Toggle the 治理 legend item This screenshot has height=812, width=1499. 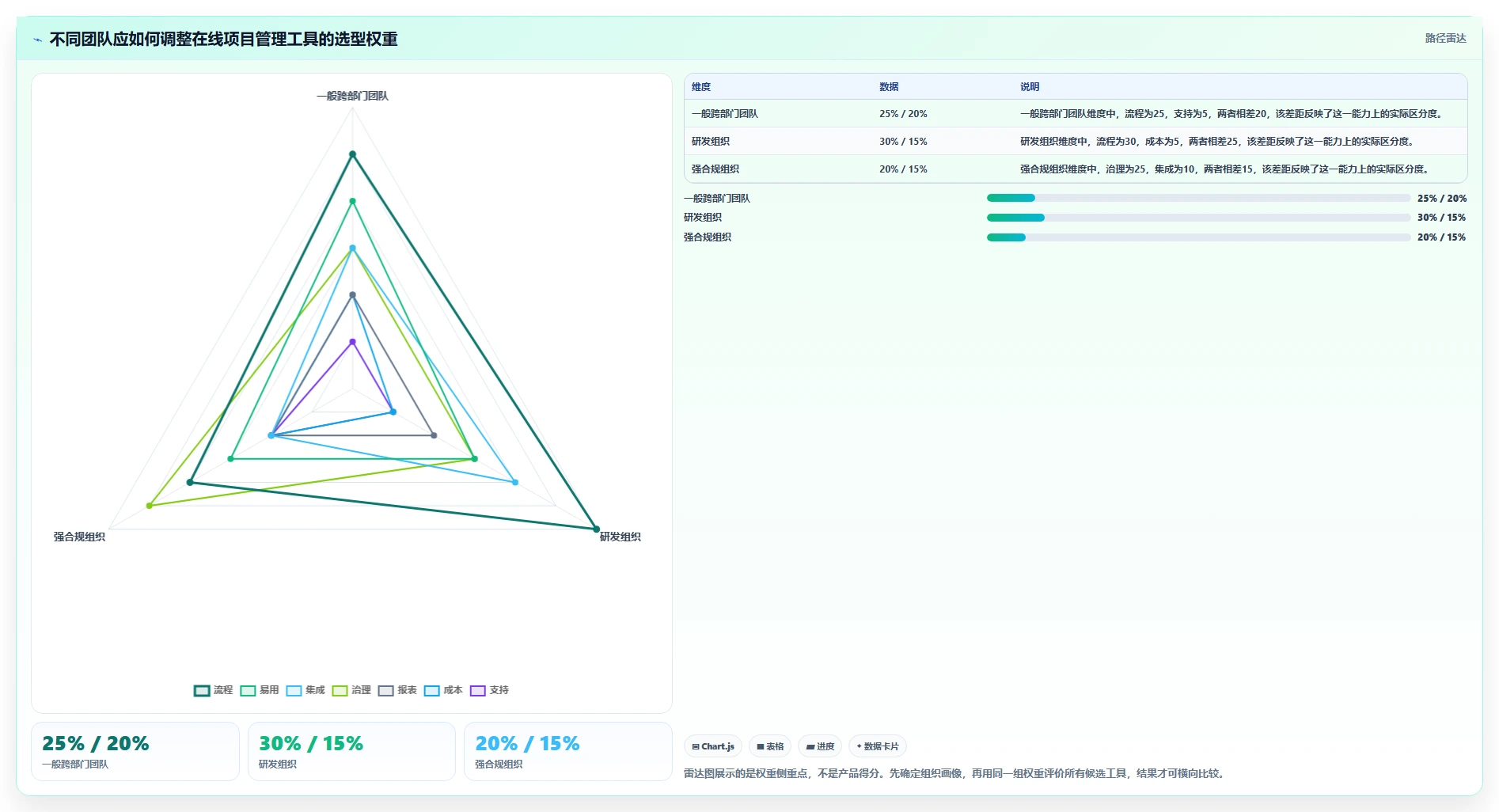(351, 690)
